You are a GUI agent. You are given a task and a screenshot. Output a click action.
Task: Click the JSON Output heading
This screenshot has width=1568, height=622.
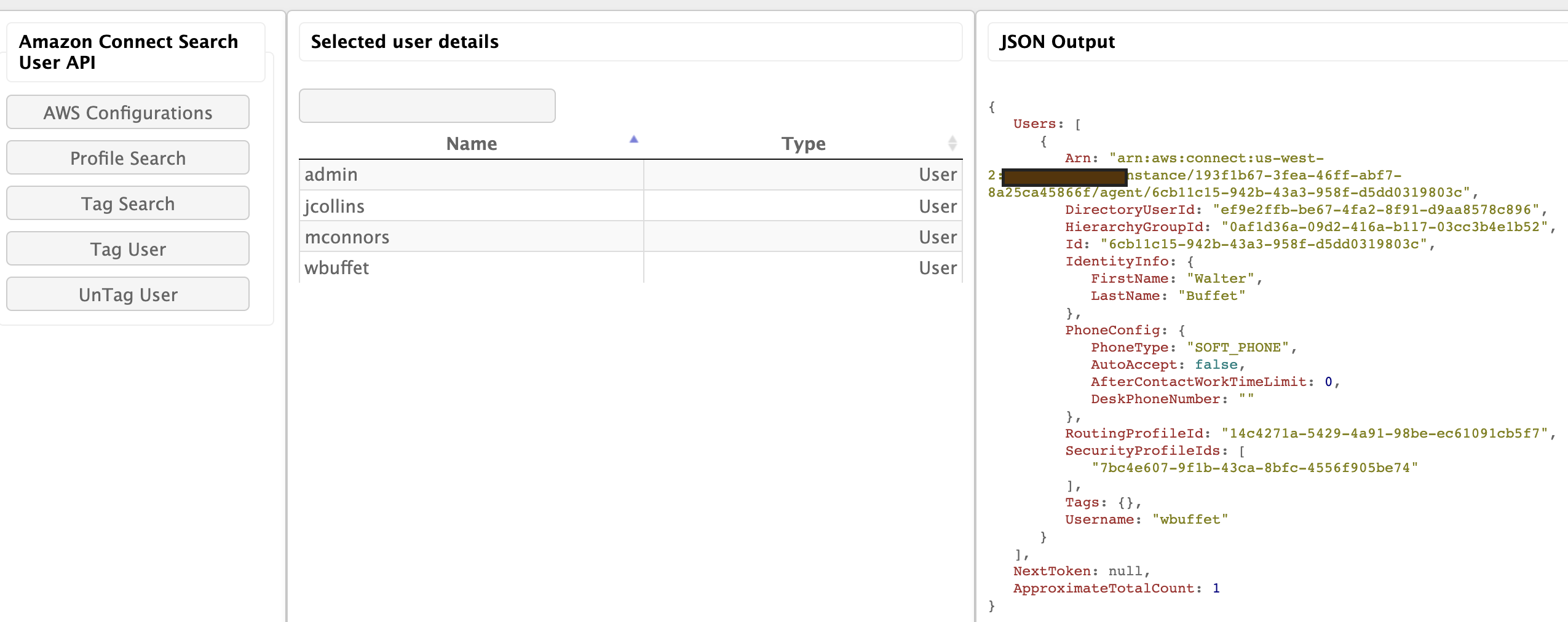(1057, 41)
